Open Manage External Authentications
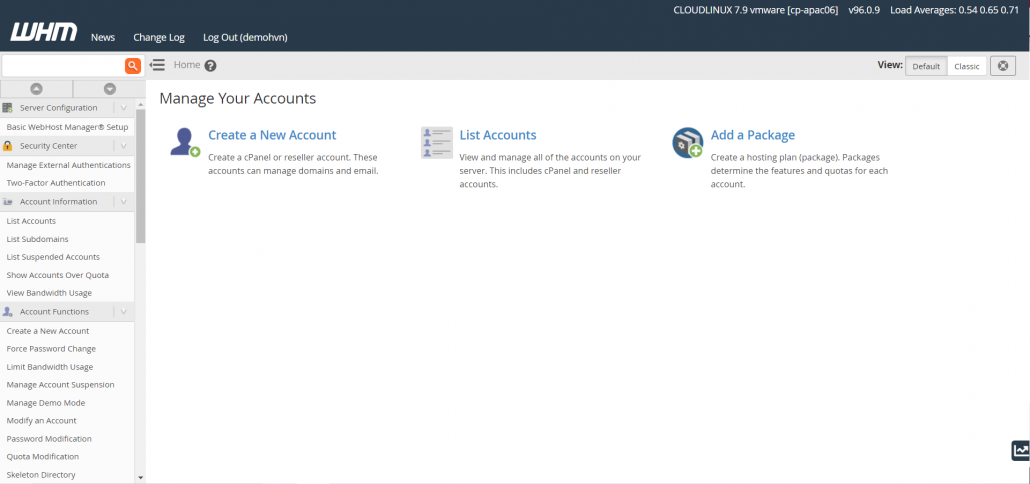 click(67, 165)
